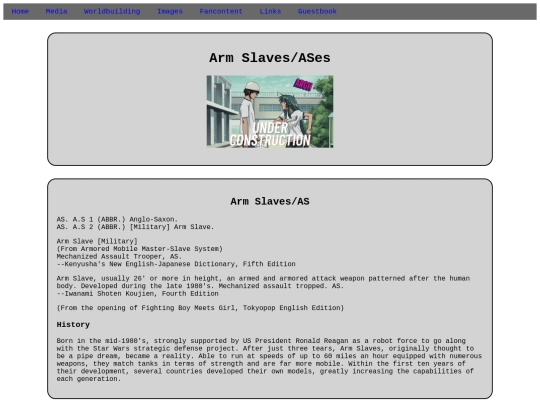Click the Under Construction anime image
Image resolution: width=540 pixels, height=405 pixels.
[x=270, y=112]
